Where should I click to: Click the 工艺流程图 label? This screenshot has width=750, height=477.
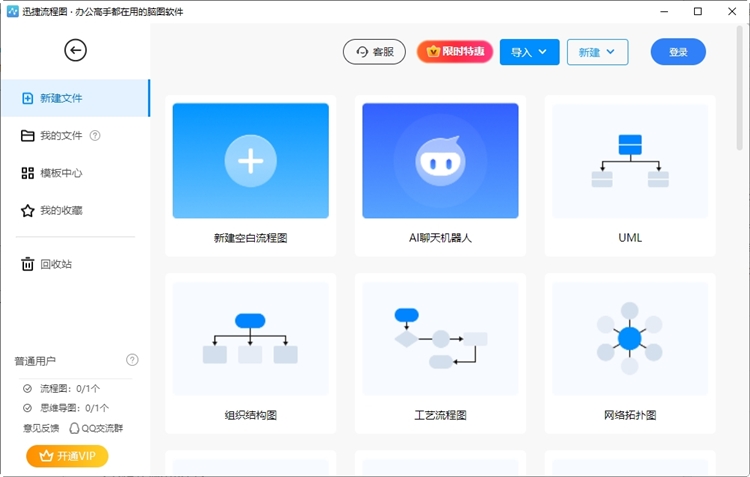(x=441, y=415)
